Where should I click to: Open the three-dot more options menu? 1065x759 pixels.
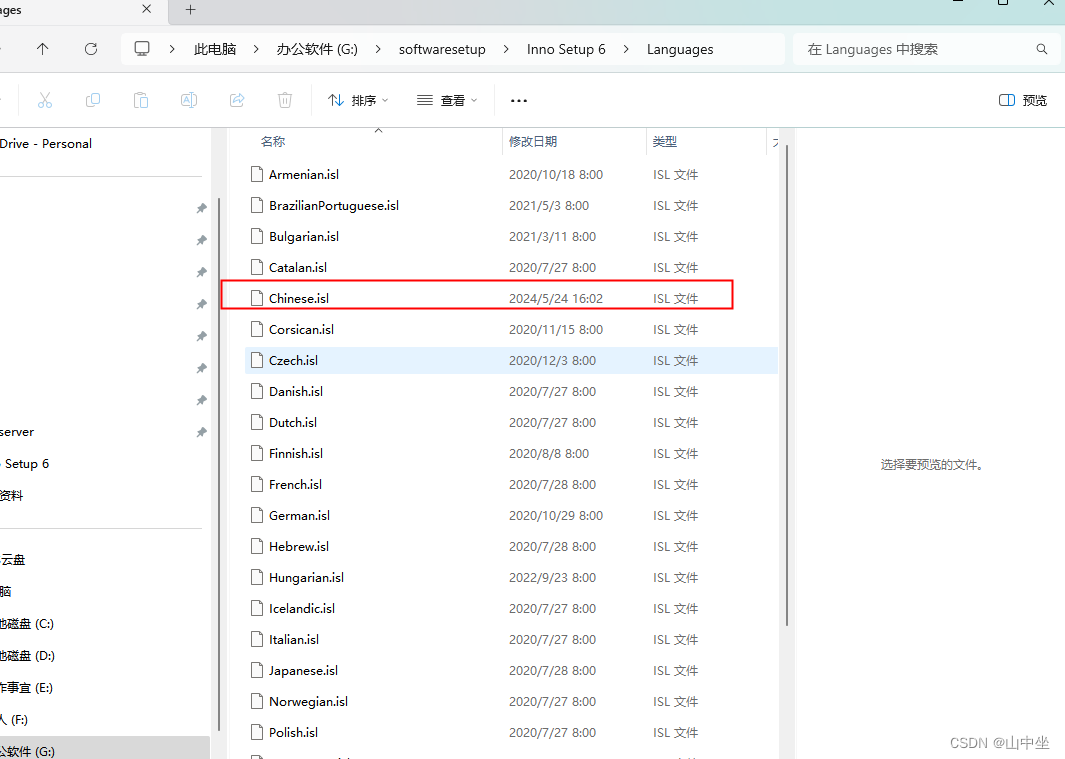pos(519,101)
